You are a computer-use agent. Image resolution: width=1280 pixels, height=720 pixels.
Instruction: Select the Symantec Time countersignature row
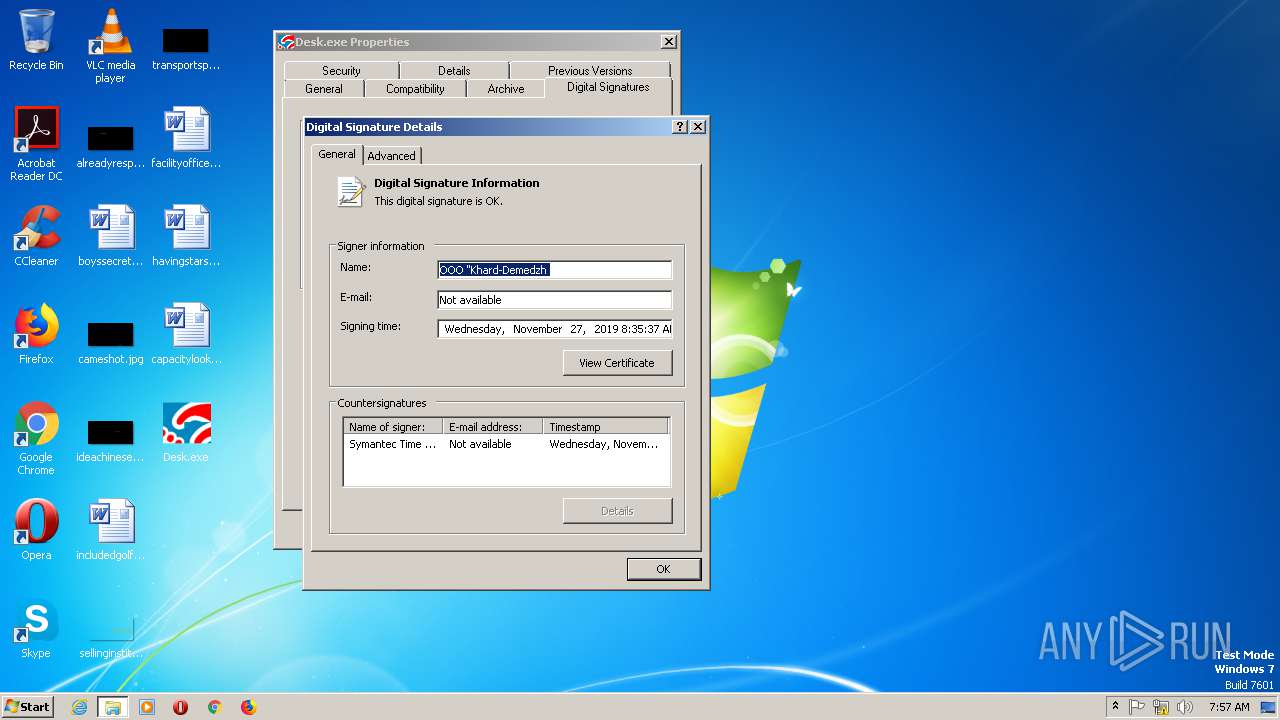[x=506, y=444]
